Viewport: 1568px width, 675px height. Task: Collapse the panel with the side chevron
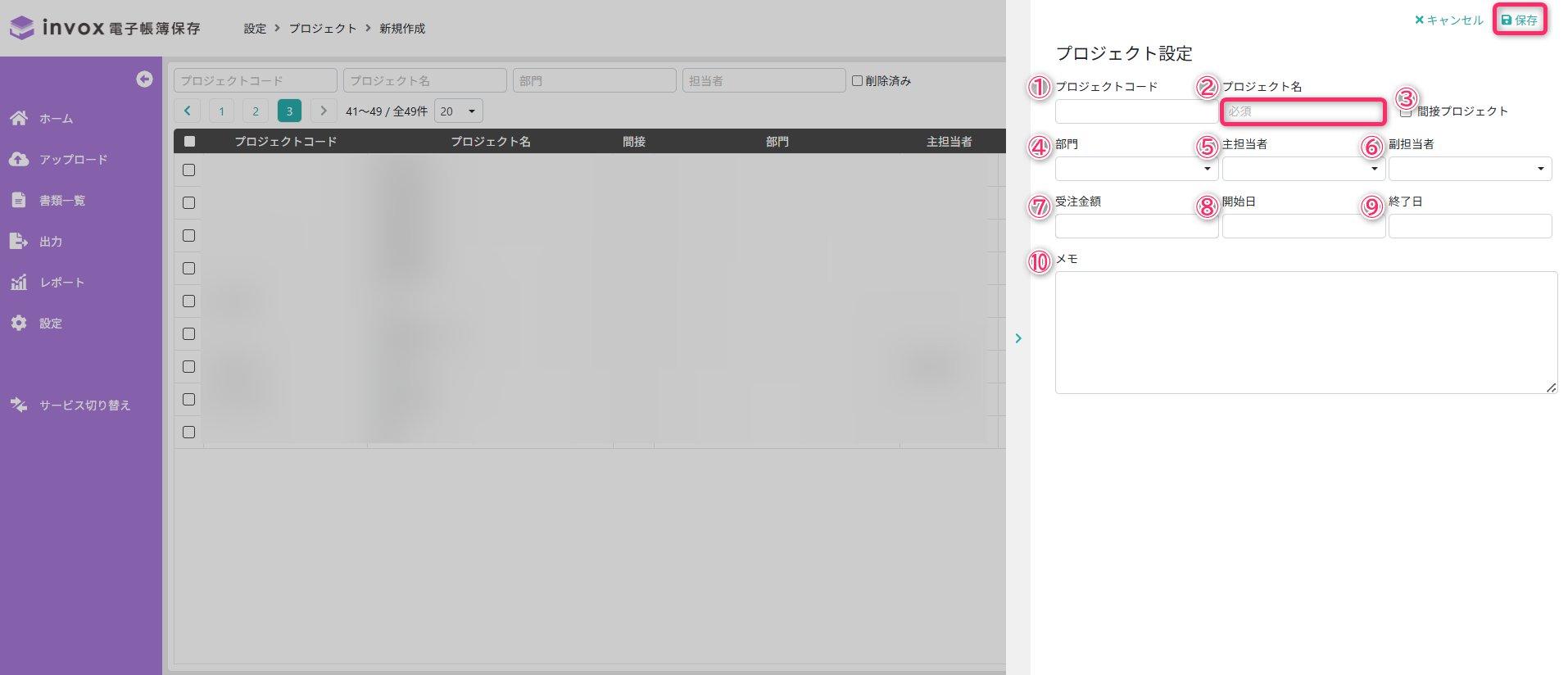[1018, 338]
